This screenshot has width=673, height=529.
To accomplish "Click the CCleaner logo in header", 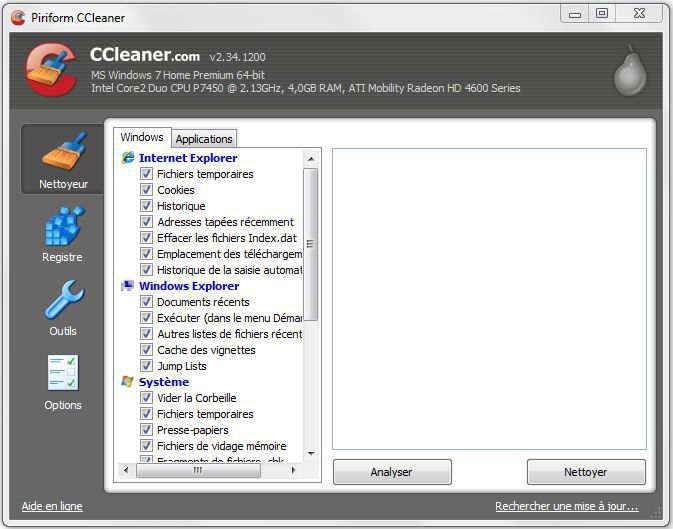I will tap(52, 70).
